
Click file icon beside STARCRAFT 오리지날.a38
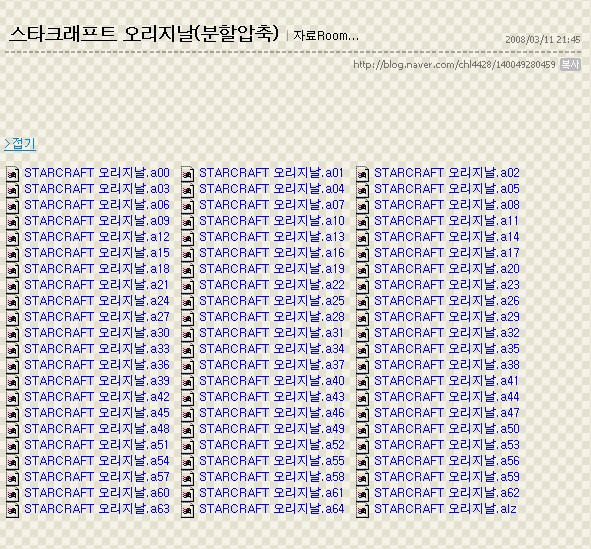coord(363,366)
